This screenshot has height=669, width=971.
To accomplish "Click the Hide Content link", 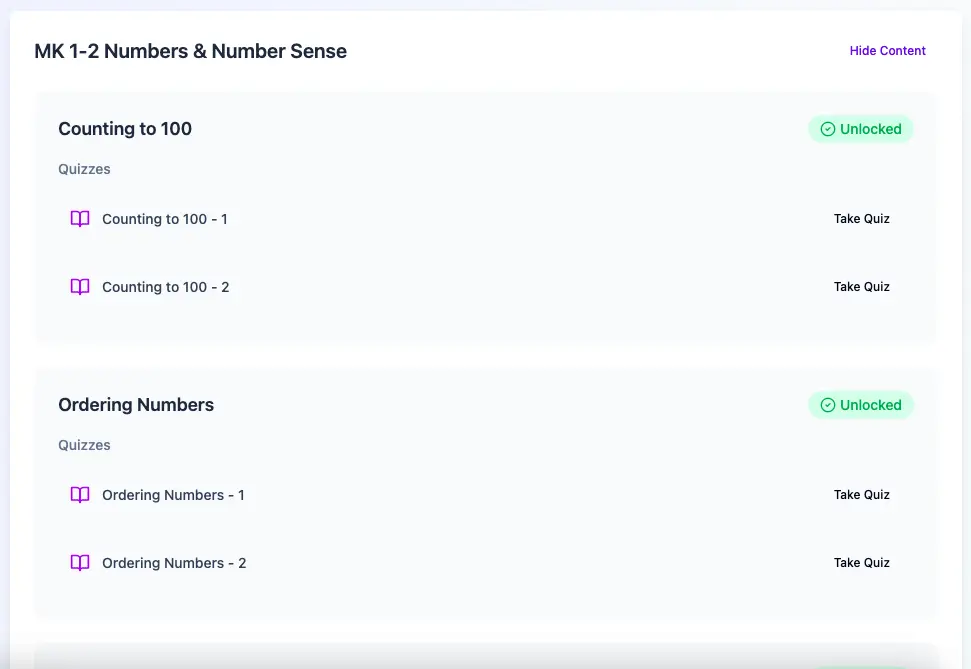I will pos(887,51).
